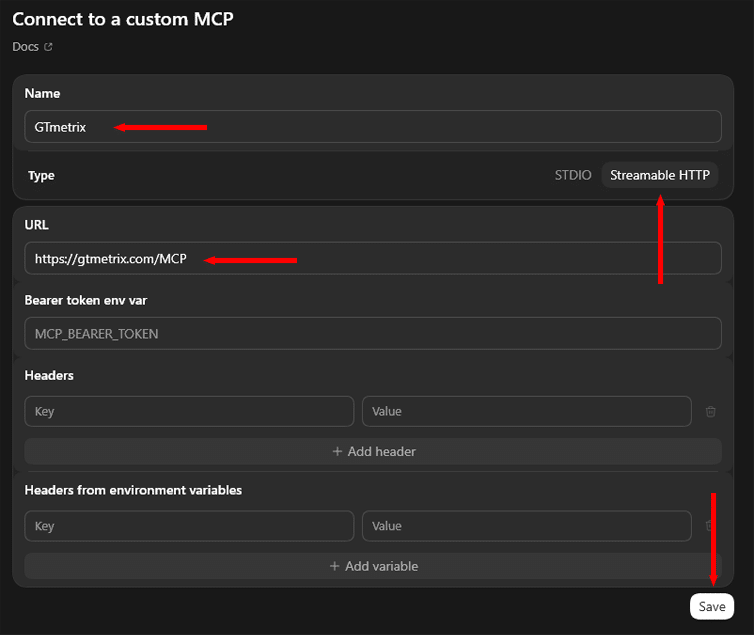Add variable button
Viewport: 754px width, 635px height.
pyautogui.click(x=373, y=566)
